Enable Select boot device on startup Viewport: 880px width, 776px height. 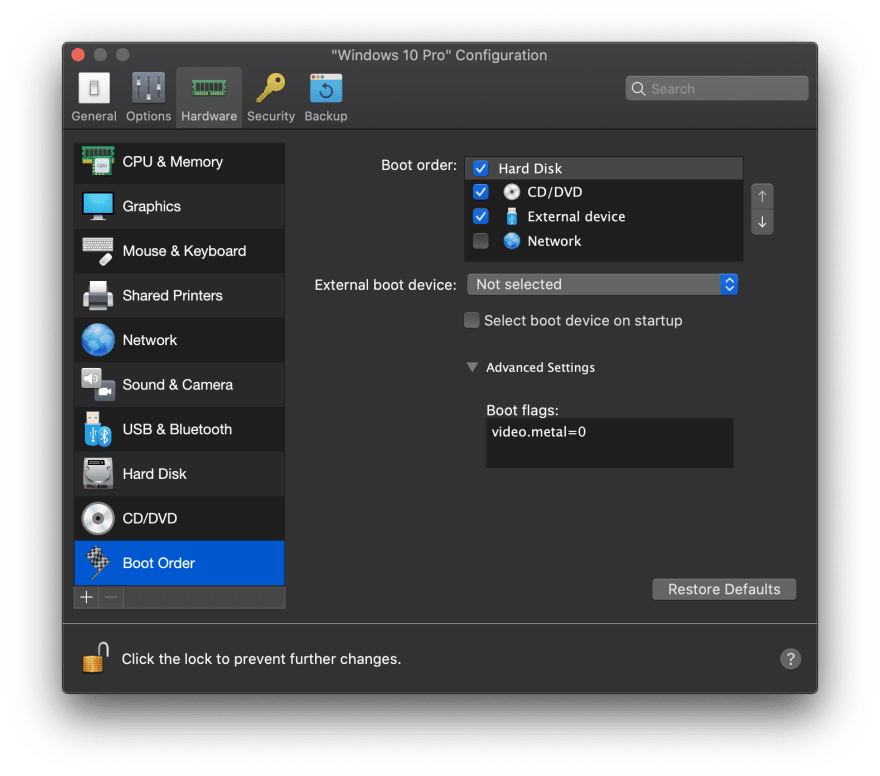point(471,320)
